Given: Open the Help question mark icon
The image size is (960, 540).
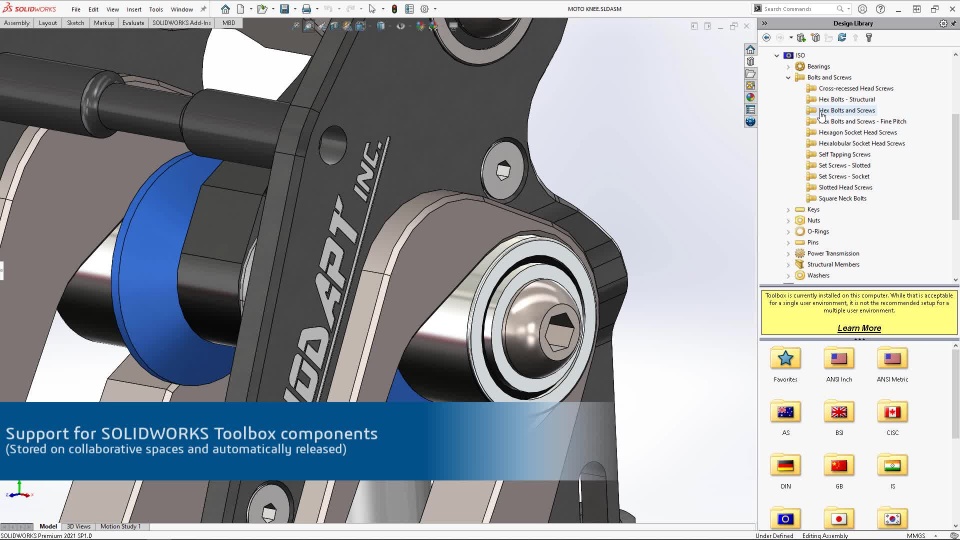Looking at the screenshot, I should pyautogui.click(x=880, y=9).
